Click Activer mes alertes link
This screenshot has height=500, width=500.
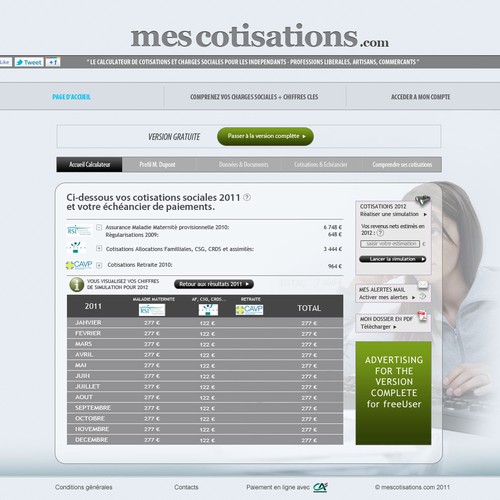(387, 297)
